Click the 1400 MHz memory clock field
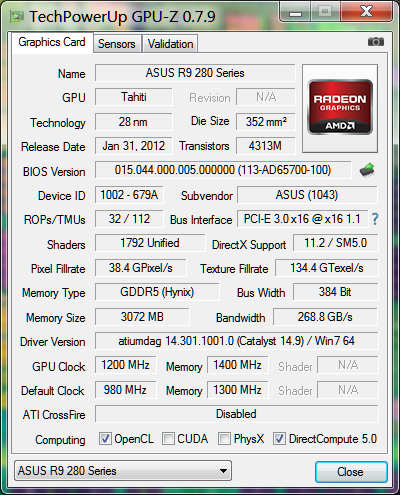The image size is (402, 497). pos(238,365)
